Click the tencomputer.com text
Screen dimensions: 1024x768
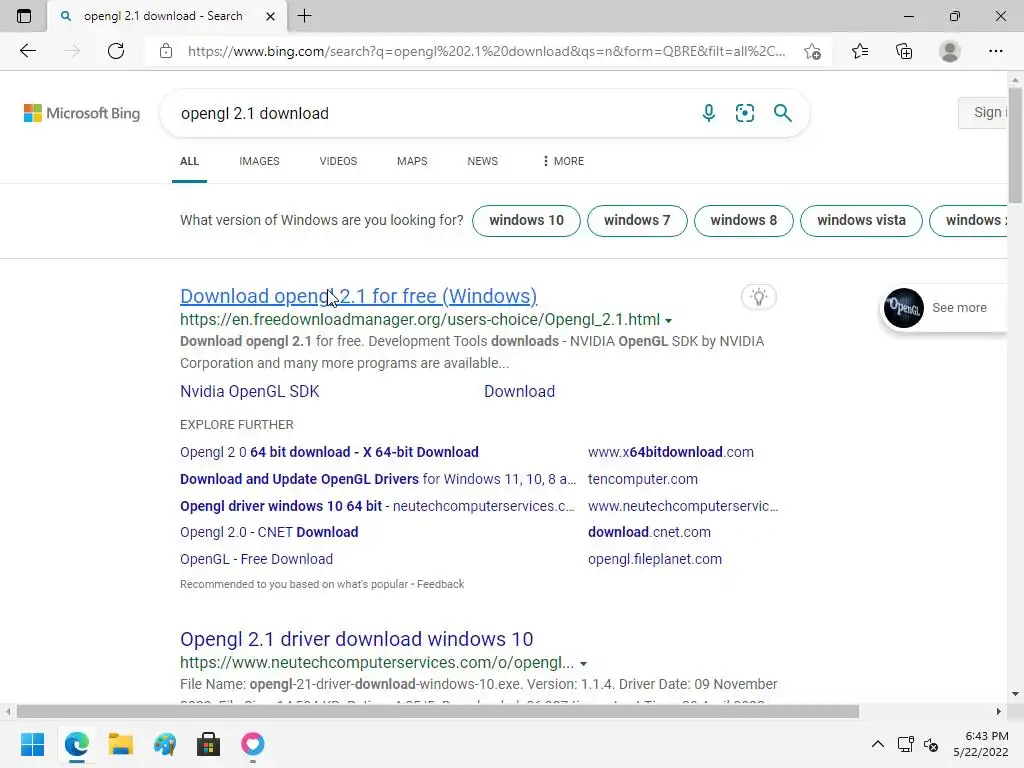tap(643, 479)
